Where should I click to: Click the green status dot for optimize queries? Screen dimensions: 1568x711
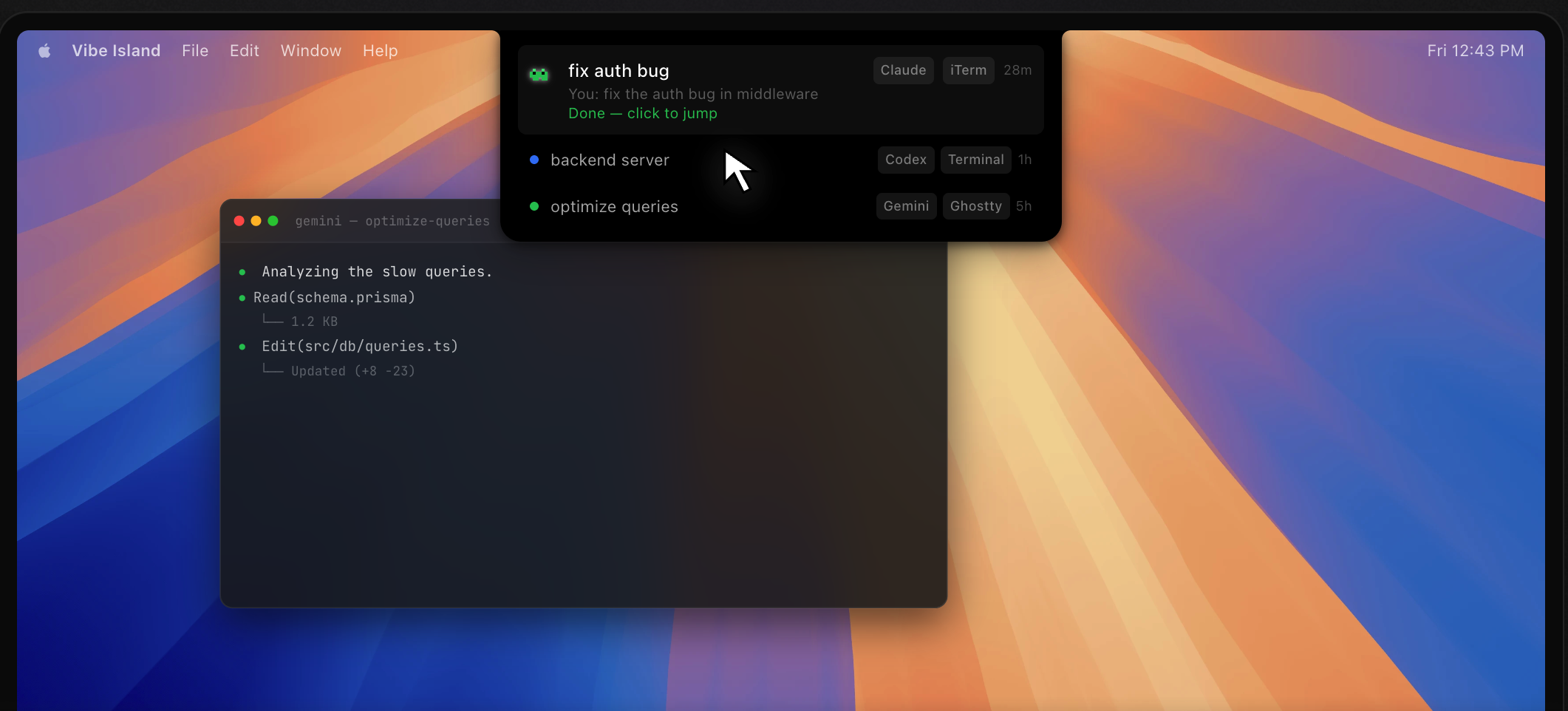coord(534,206)
